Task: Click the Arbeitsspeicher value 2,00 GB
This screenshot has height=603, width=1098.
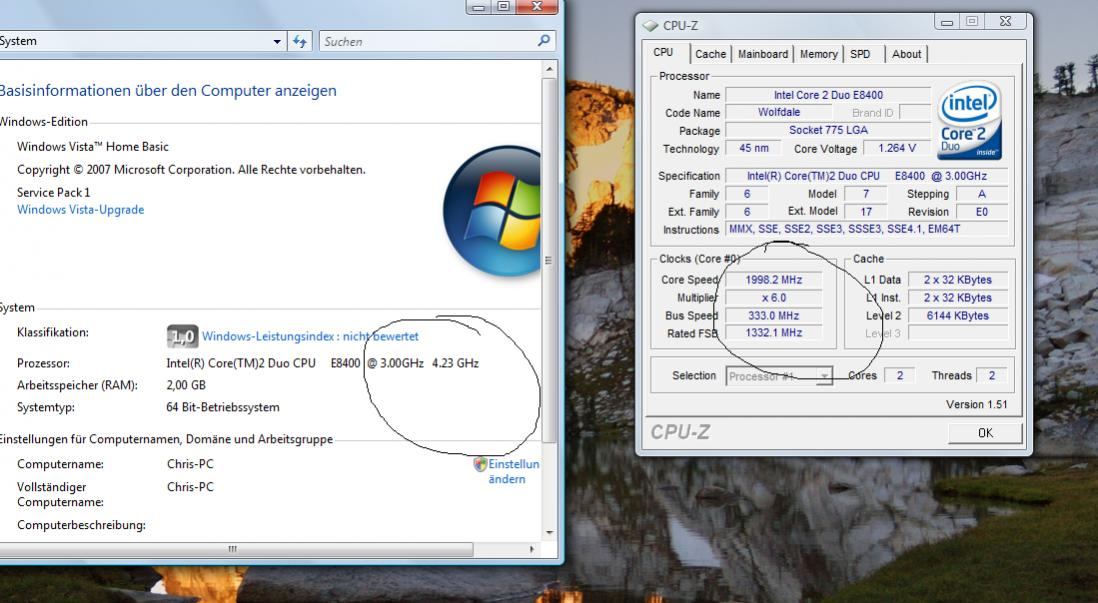Action: [x=186, y=385]
